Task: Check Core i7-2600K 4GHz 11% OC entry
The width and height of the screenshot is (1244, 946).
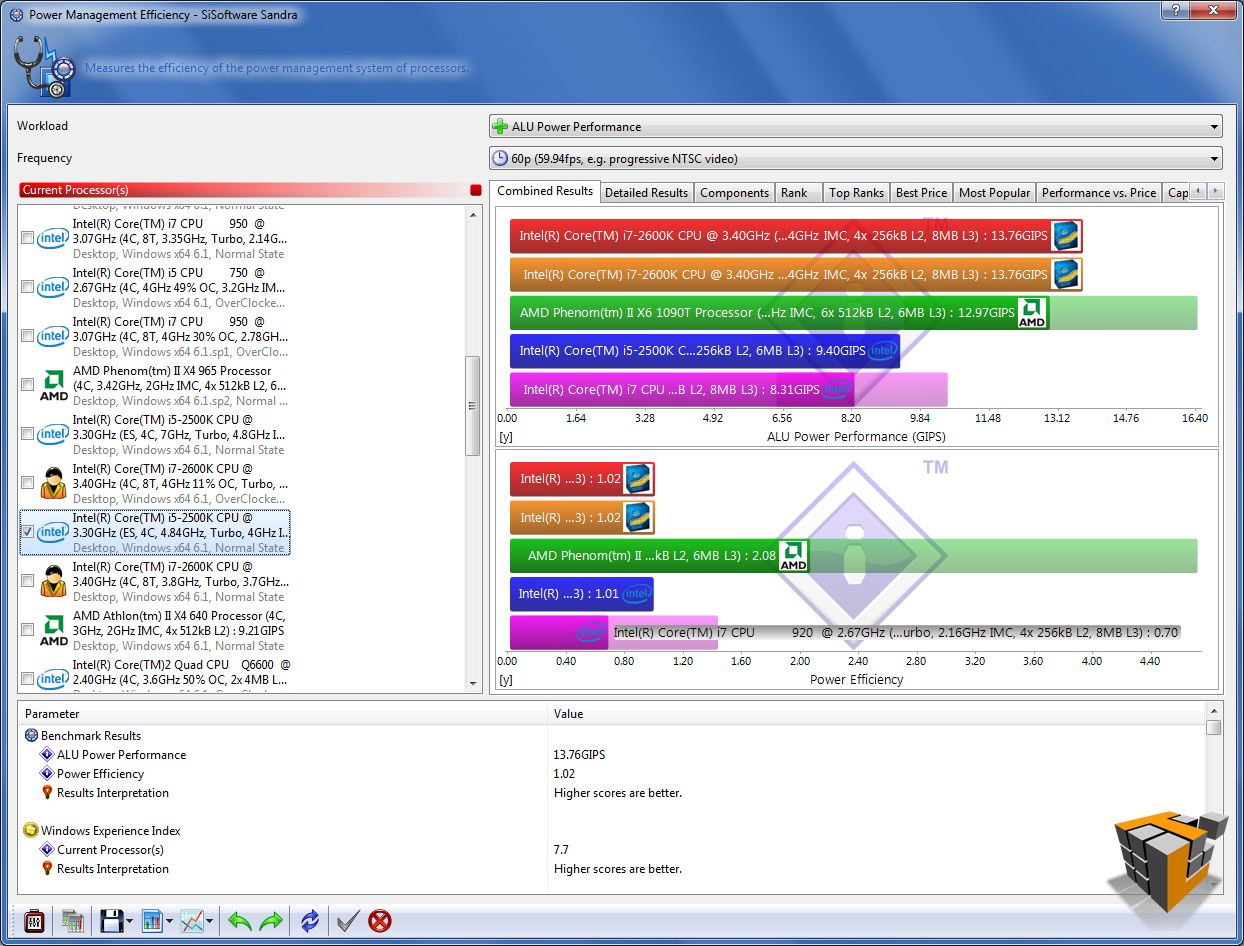Action: pyautogui.click(x=27, y=483)
